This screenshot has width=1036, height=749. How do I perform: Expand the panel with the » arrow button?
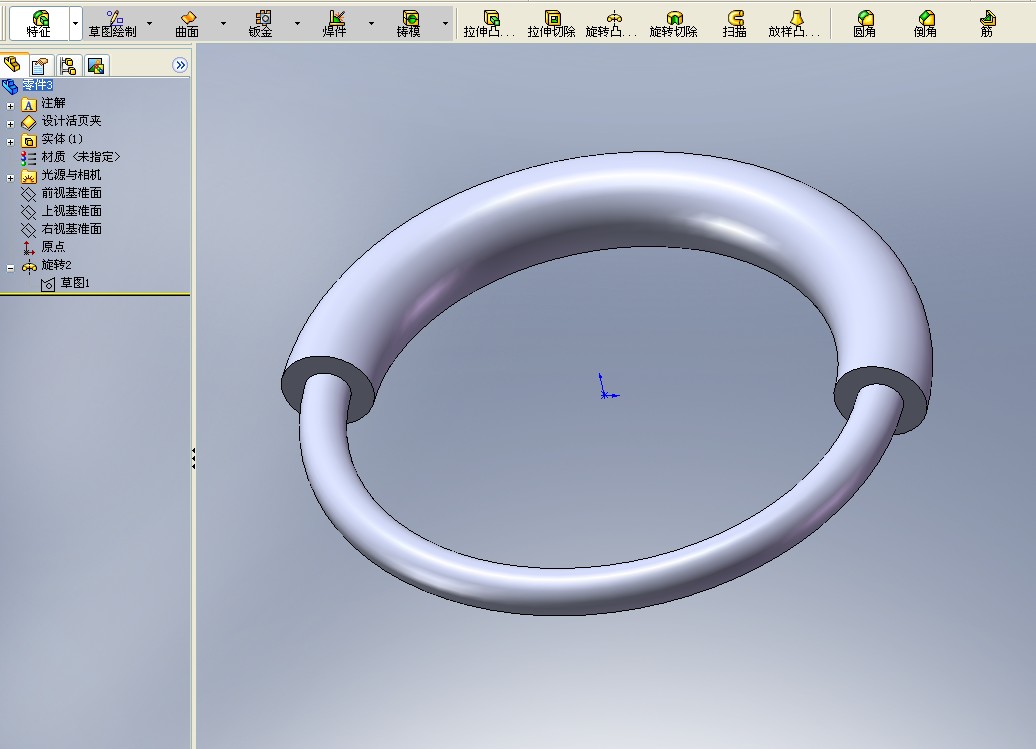point(180,65)
